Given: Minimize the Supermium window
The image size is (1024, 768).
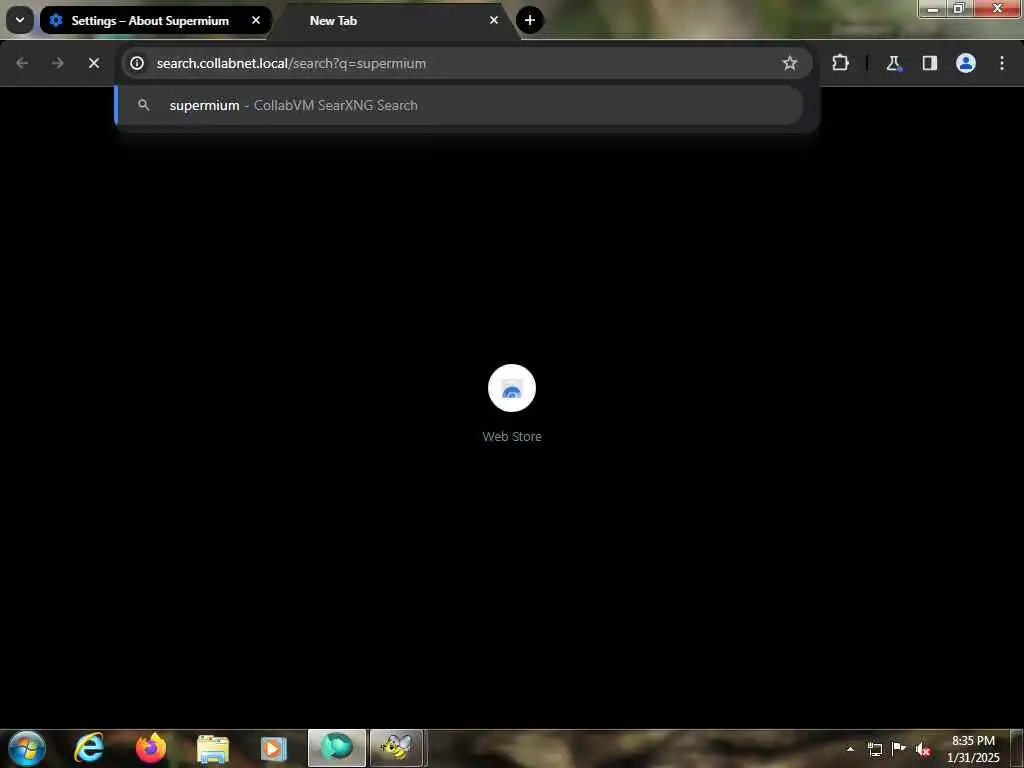Looking at the screenshot, I should [933, 8].
